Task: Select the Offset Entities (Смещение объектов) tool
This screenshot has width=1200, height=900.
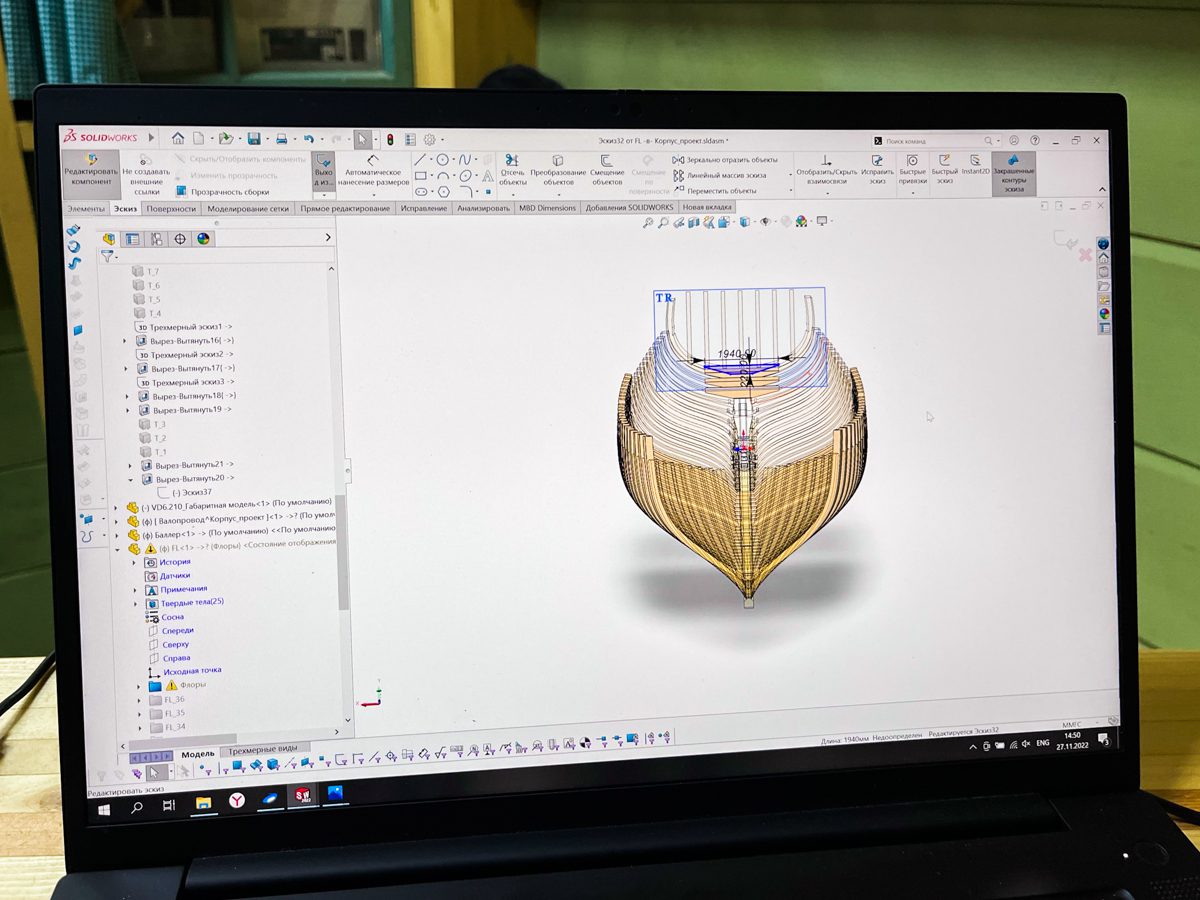Action: tap(607, 168)
